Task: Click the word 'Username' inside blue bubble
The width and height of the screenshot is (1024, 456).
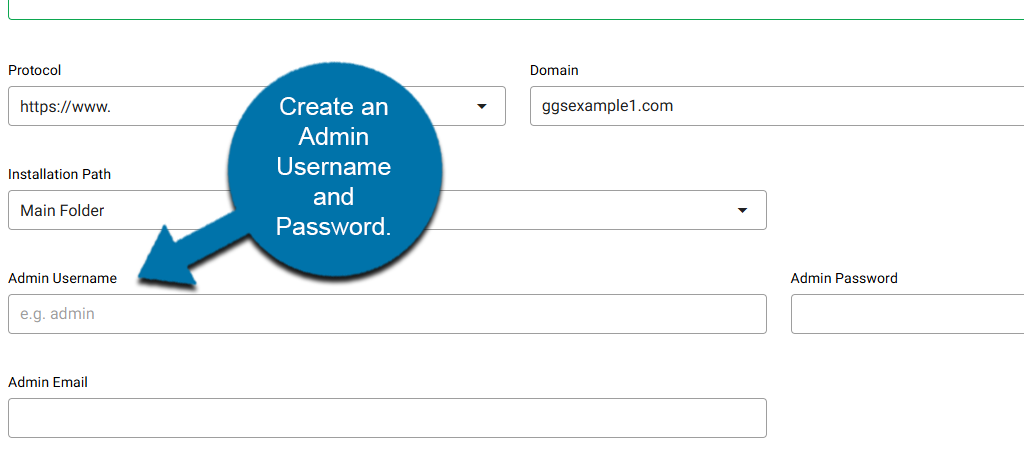Action: [333, 167]
